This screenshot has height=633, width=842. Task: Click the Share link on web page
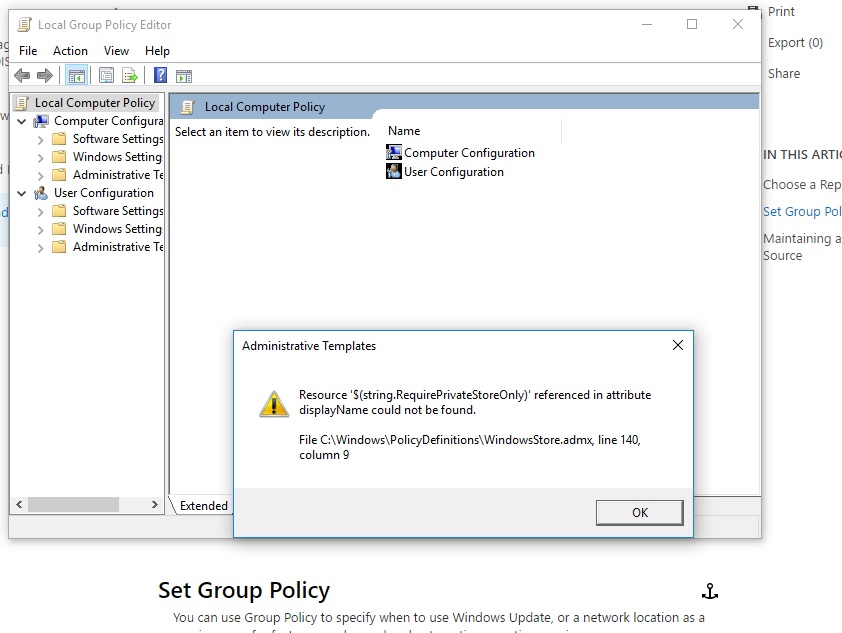click(783, 74)
